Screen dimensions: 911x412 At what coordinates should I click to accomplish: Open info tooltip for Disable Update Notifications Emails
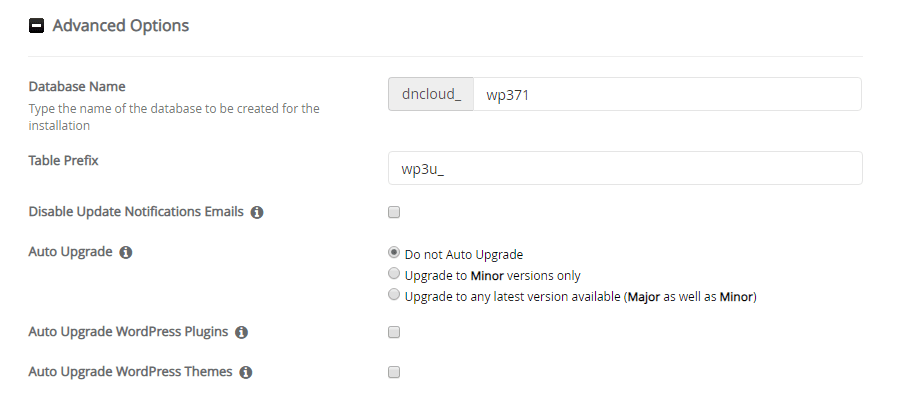(x=257, y=213)
